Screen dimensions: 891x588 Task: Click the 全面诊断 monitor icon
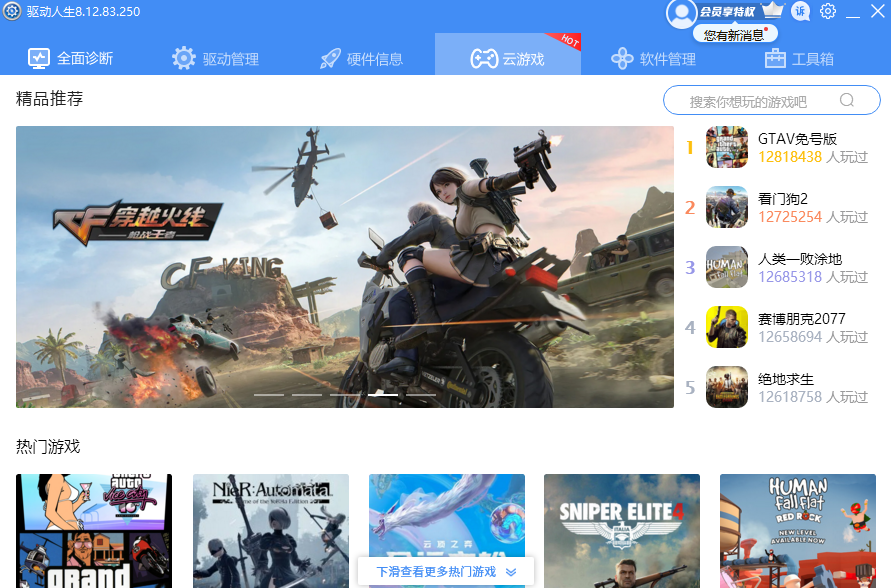[x=39, y=59]
